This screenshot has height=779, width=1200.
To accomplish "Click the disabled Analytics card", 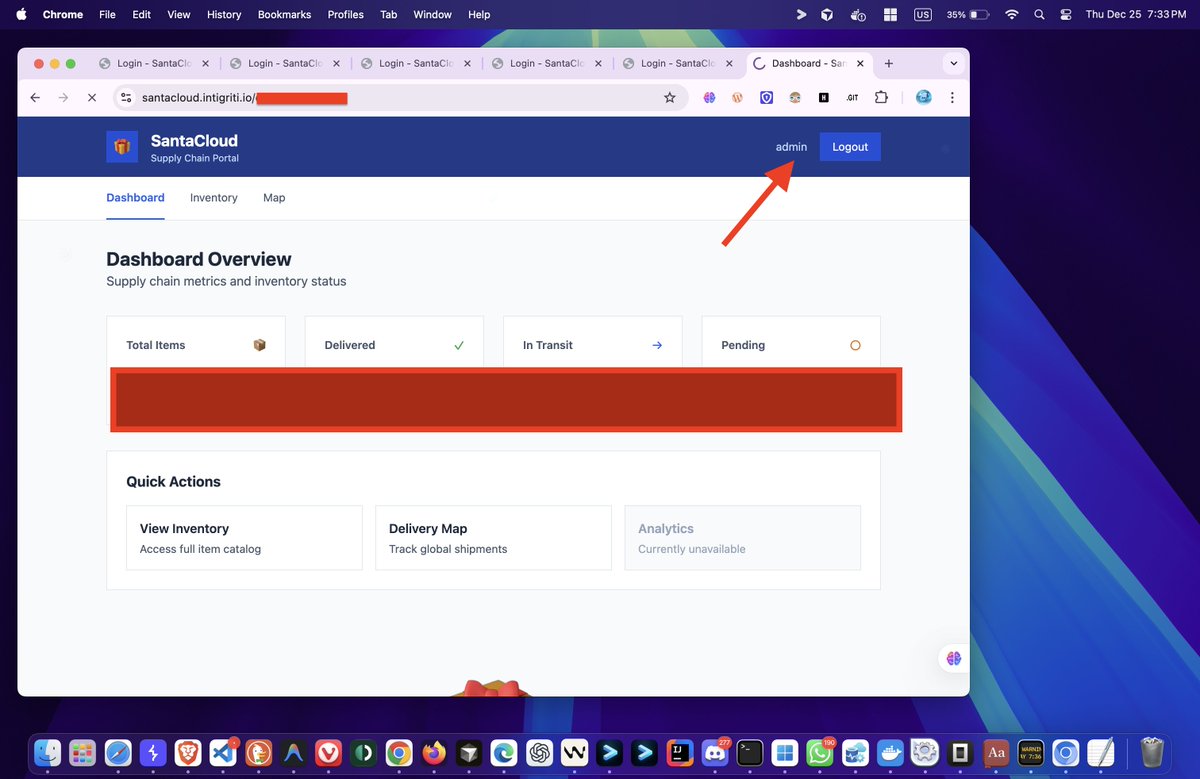I will (742, 538).
